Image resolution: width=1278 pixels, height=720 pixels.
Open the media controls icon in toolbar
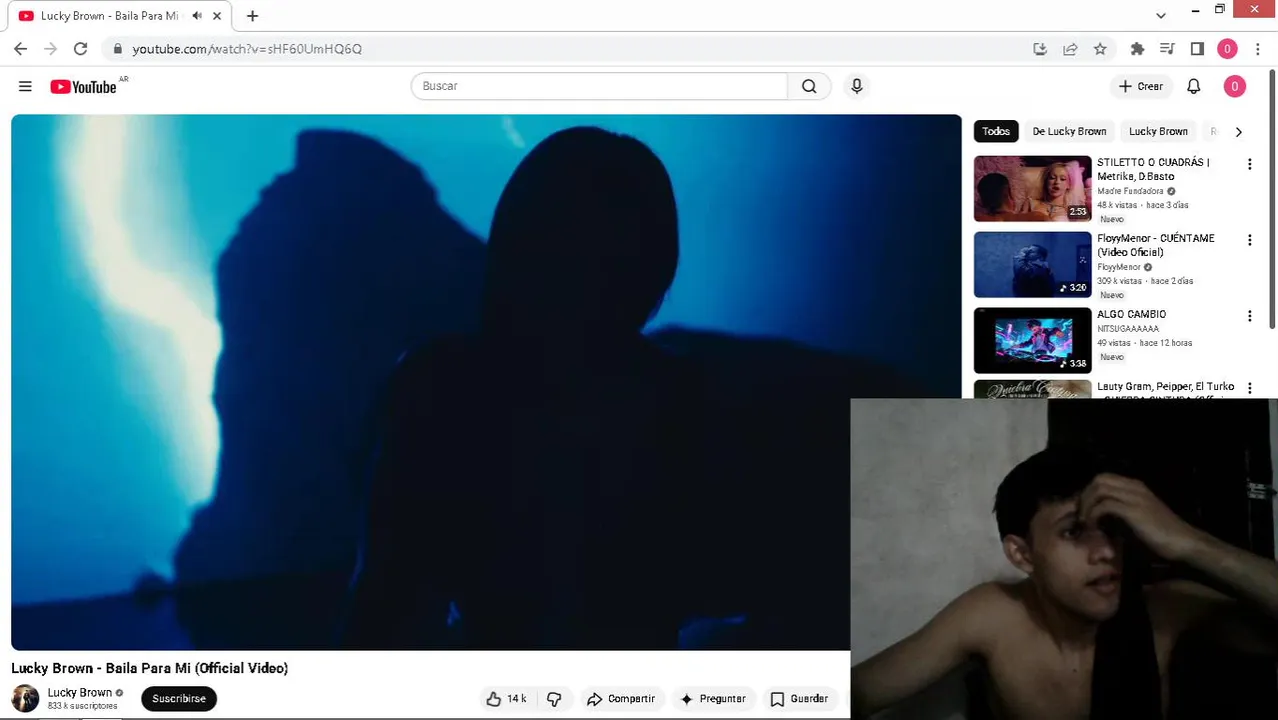coord(1167,48)
